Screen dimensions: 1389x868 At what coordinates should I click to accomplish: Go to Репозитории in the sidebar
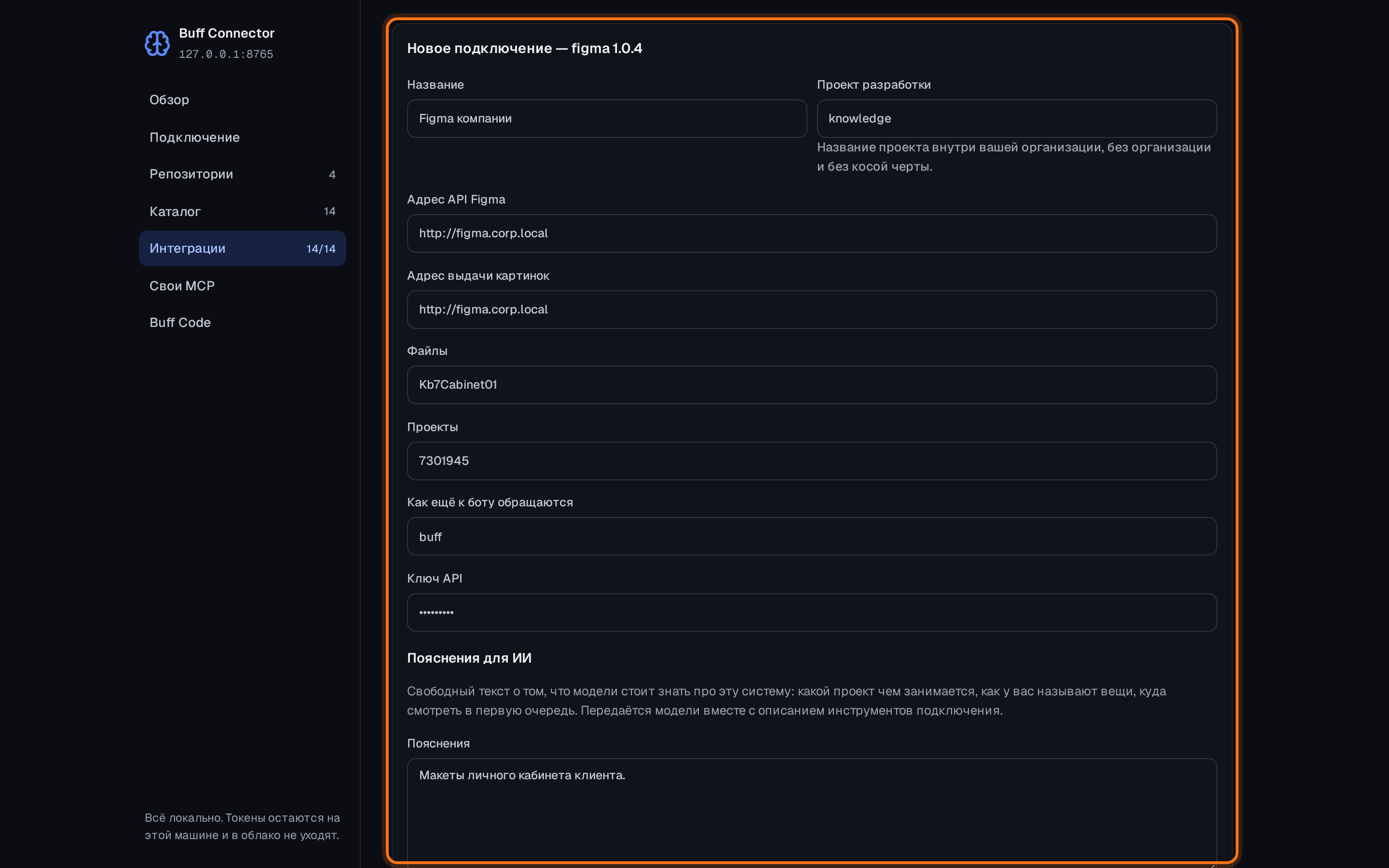point(242,174)
